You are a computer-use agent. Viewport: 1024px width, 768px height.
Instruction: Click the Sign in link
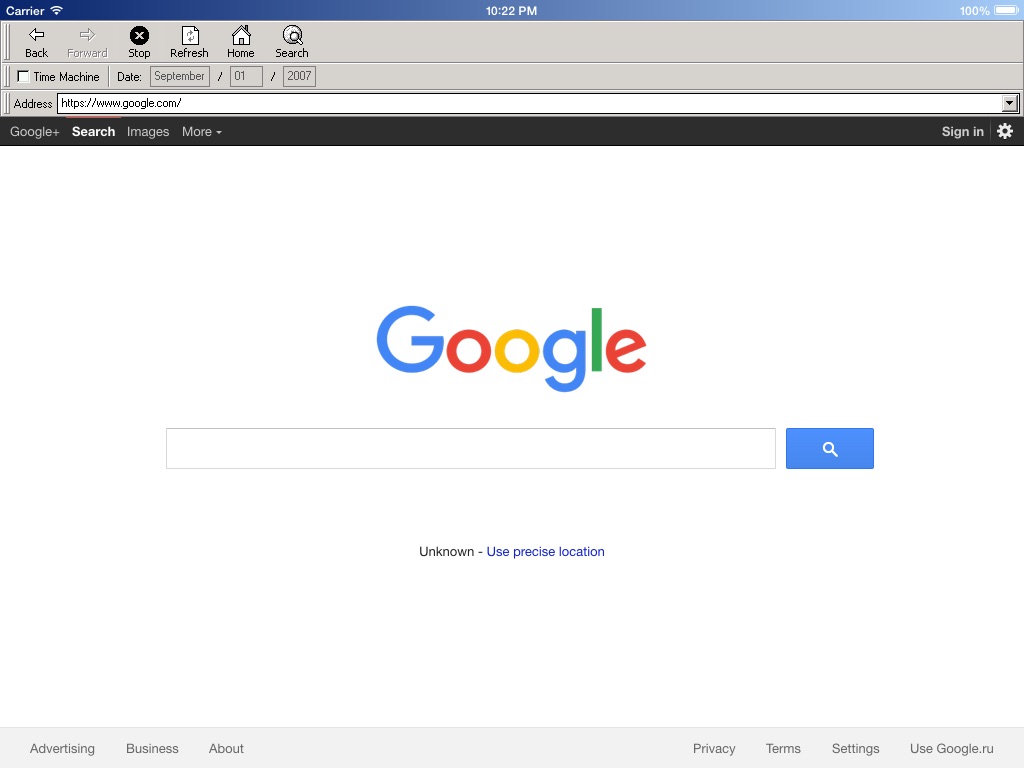coord(963,132)
